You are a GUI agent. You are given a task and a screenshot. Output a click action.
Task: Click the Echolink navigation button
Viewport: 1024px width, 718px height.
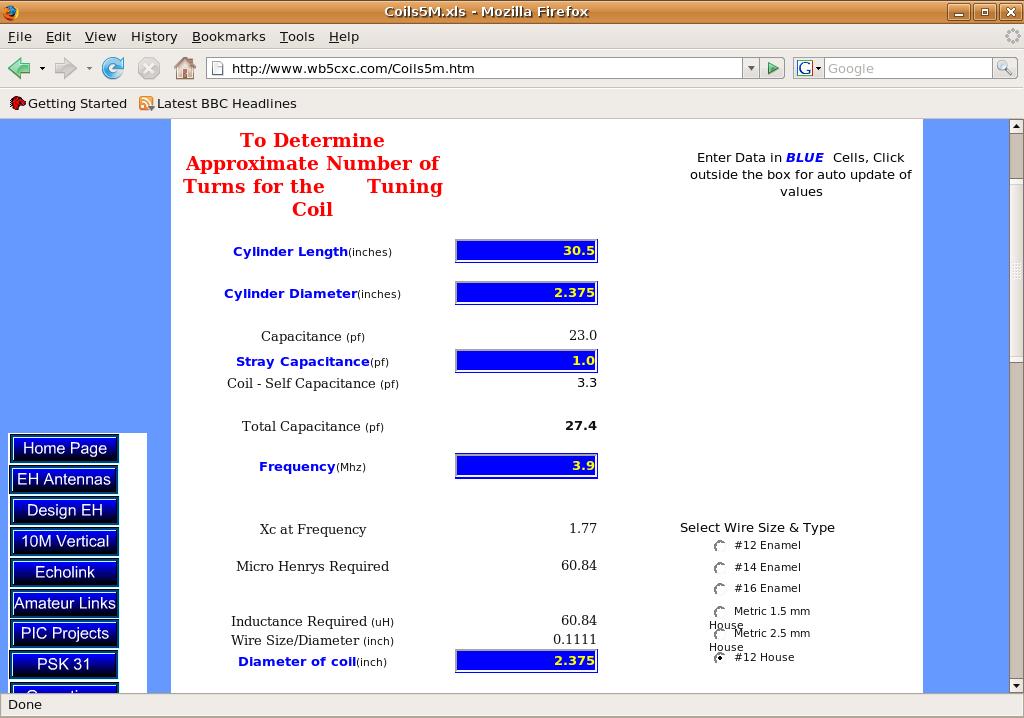click(x=65, y=572)
